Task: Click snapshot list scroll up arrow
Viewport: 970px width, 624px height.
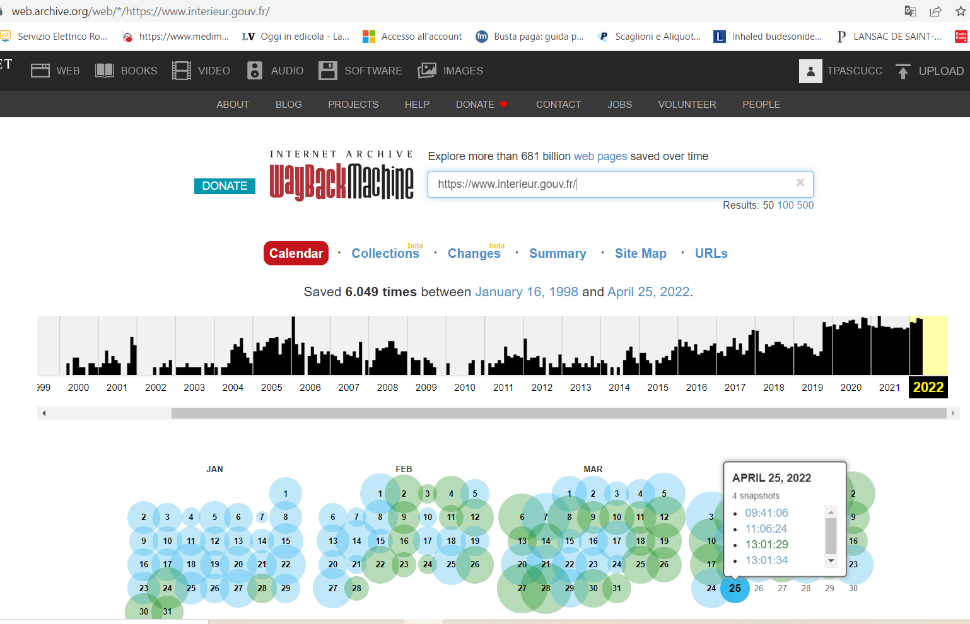Action: (x=831, y=512)
